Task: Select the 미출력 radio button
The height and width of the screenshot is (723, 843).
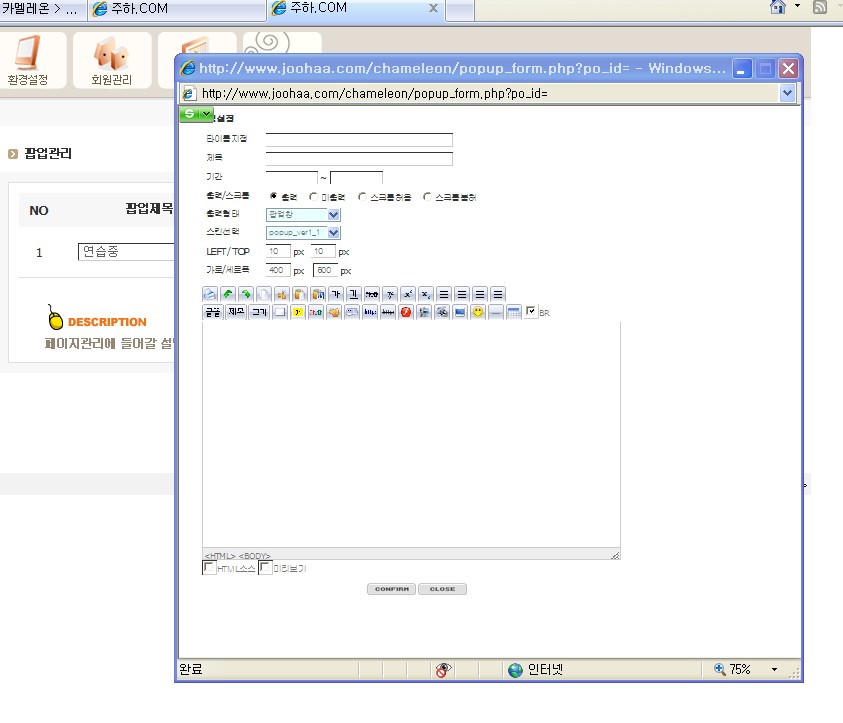Action: coord(313,197)
